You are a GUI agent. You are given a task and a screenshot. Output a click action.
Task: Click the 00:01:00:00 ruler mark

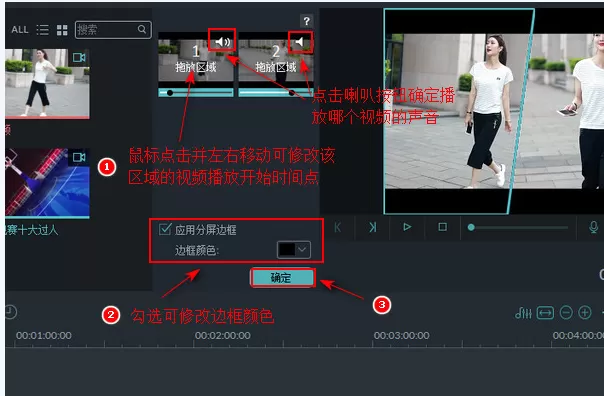(44, 336)
